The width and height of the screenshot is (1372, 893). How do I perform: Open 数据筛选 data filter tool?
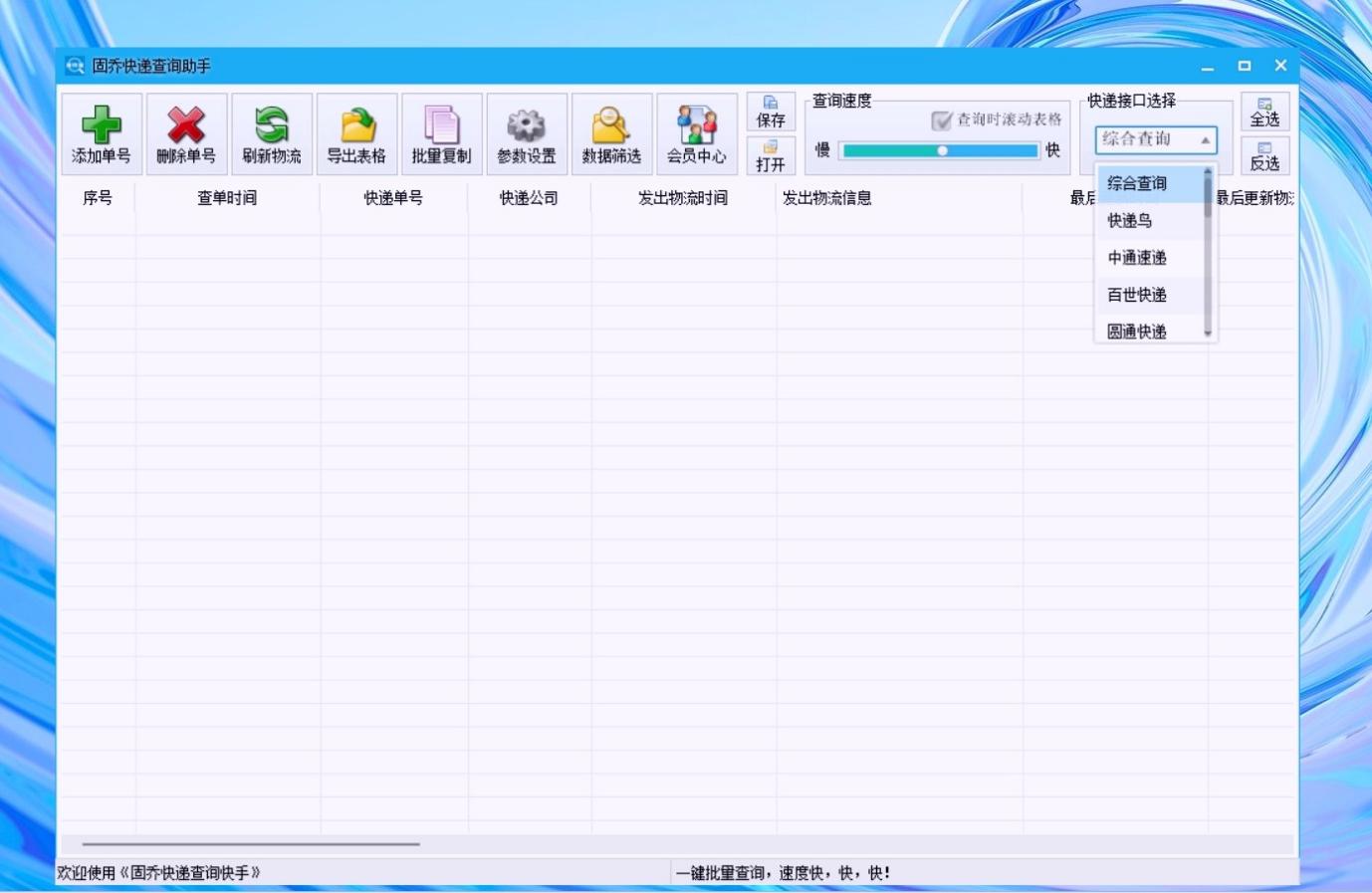click(x=611, y=126)
